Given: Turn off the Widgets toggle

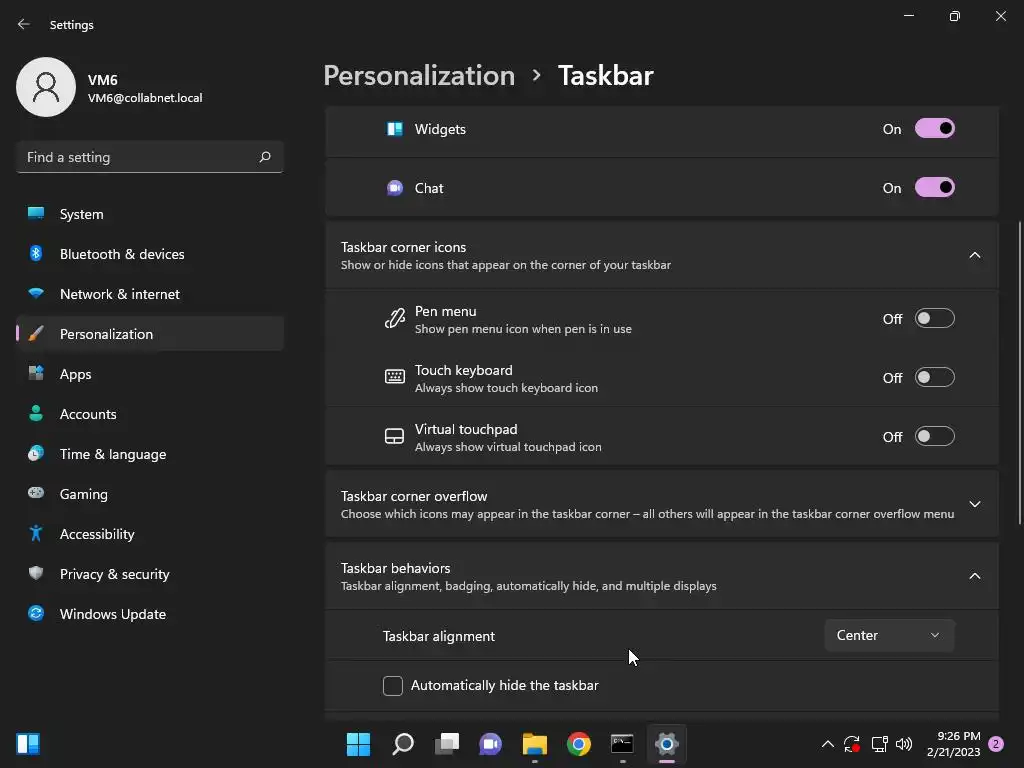Looking at the screenshot, I should [935, 129].
